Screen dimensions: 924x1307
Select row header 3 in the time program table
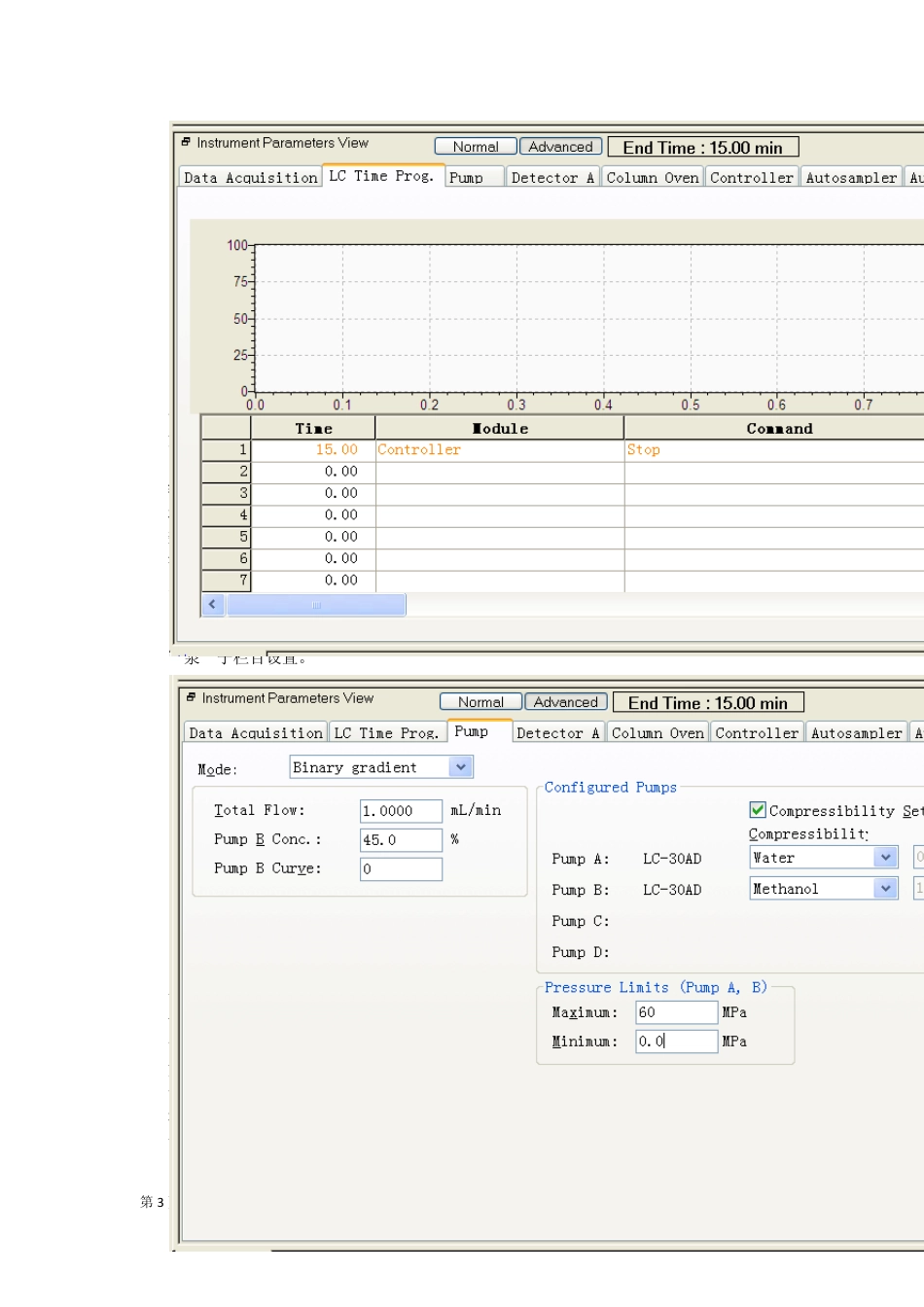pos(226,493)
